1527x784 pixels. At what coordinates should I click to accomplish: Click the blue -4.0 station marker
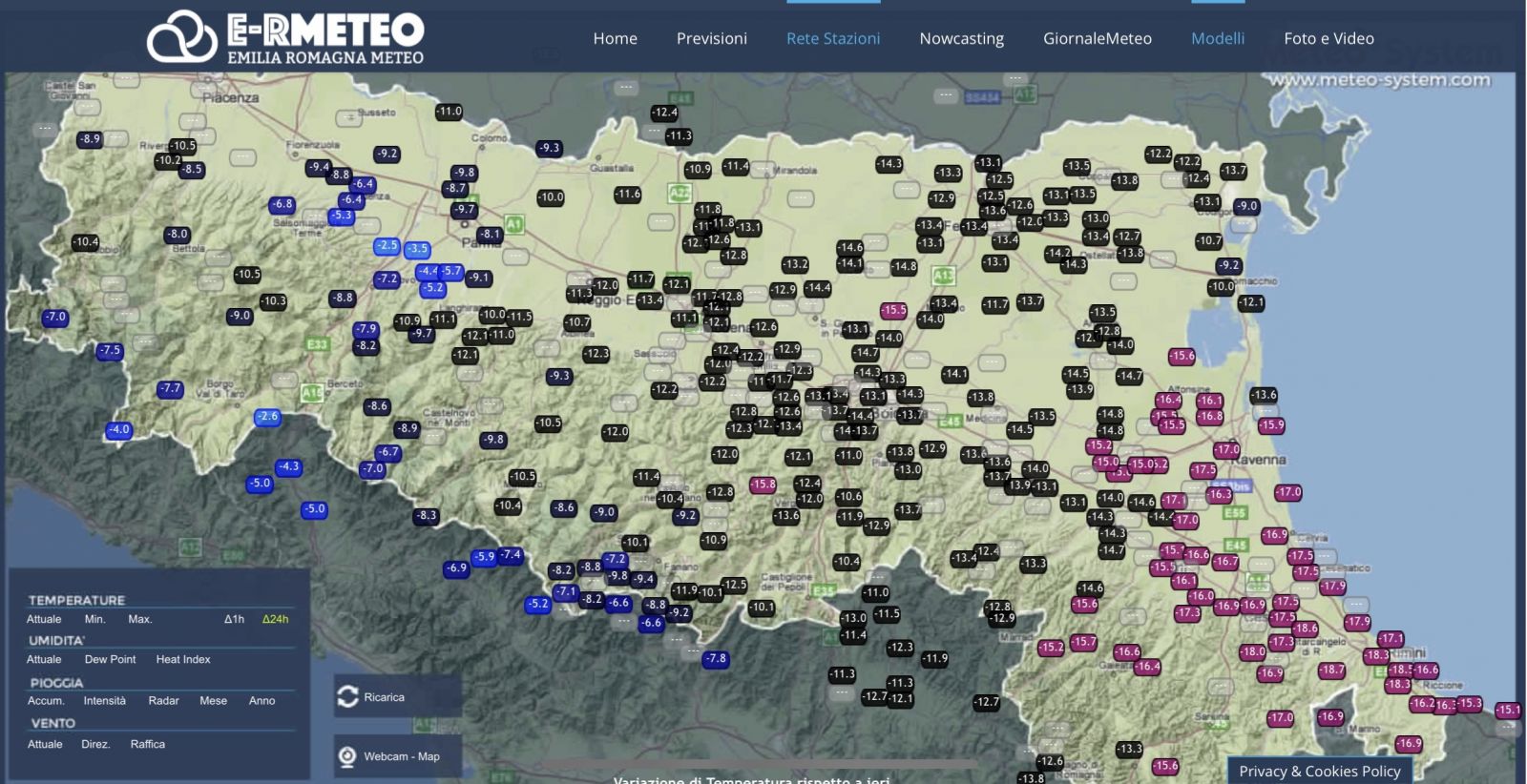click(118, 430)
